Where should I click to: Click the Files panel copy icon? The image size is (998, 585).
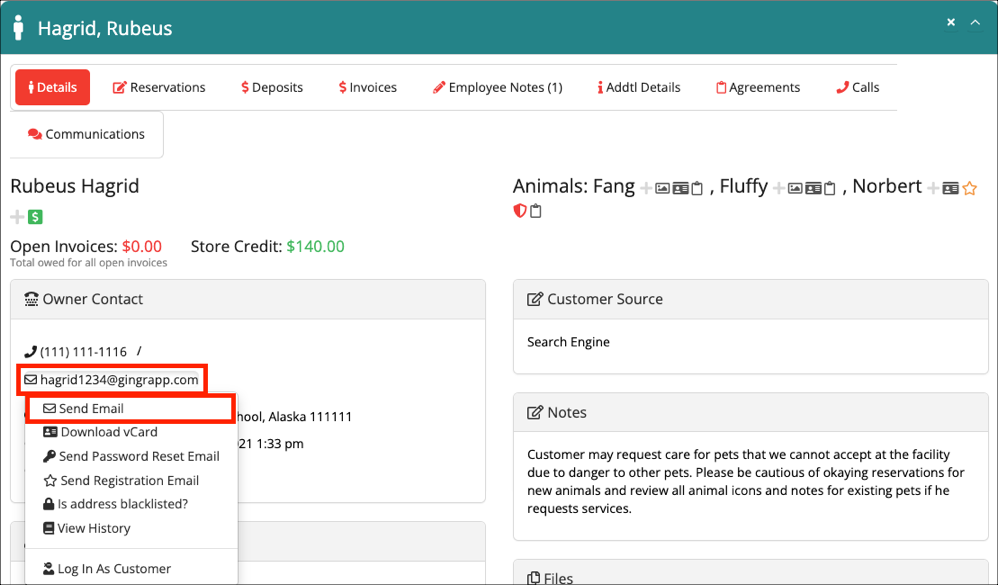coord(534,578)
